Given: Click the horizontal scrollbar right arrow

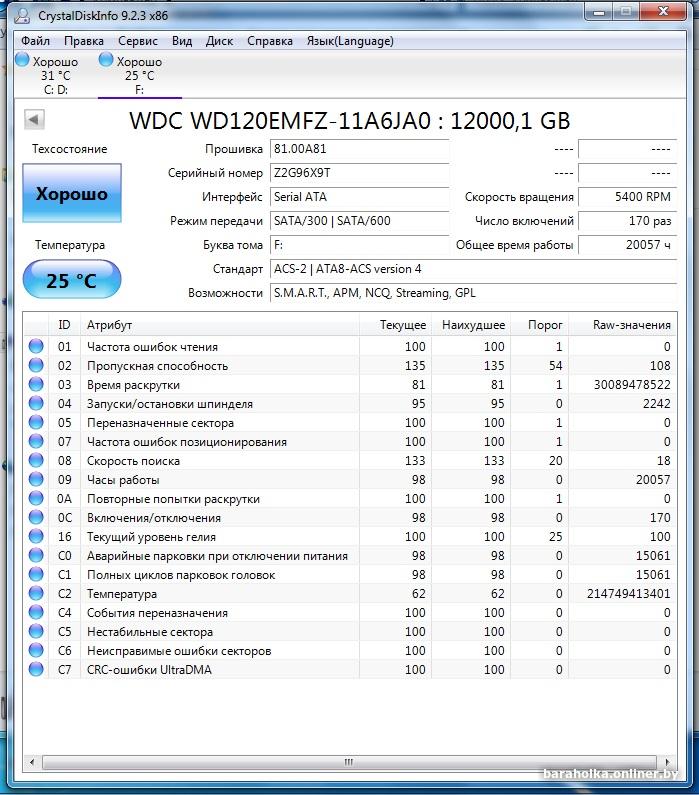Looking at the screenshot, I should (x=667, y=762).
